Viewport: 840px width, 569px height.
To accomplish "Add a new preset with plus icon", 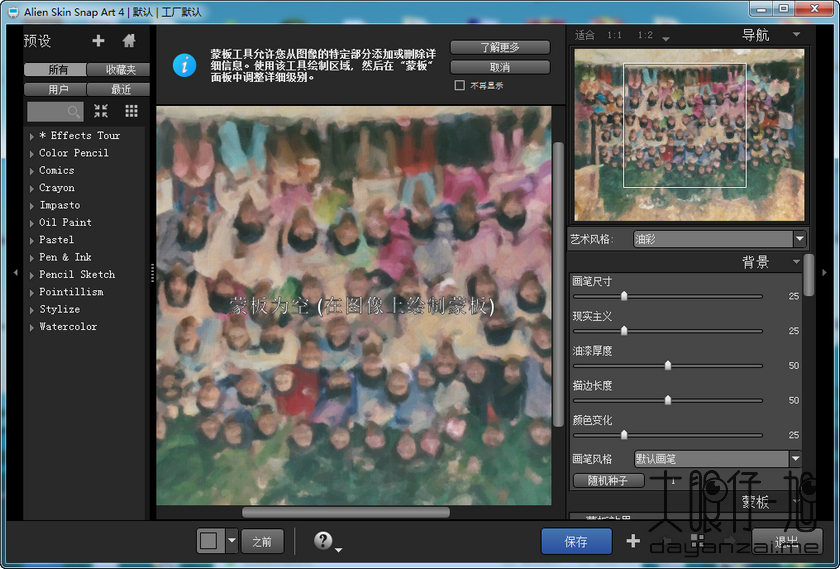I will [98, 41].
